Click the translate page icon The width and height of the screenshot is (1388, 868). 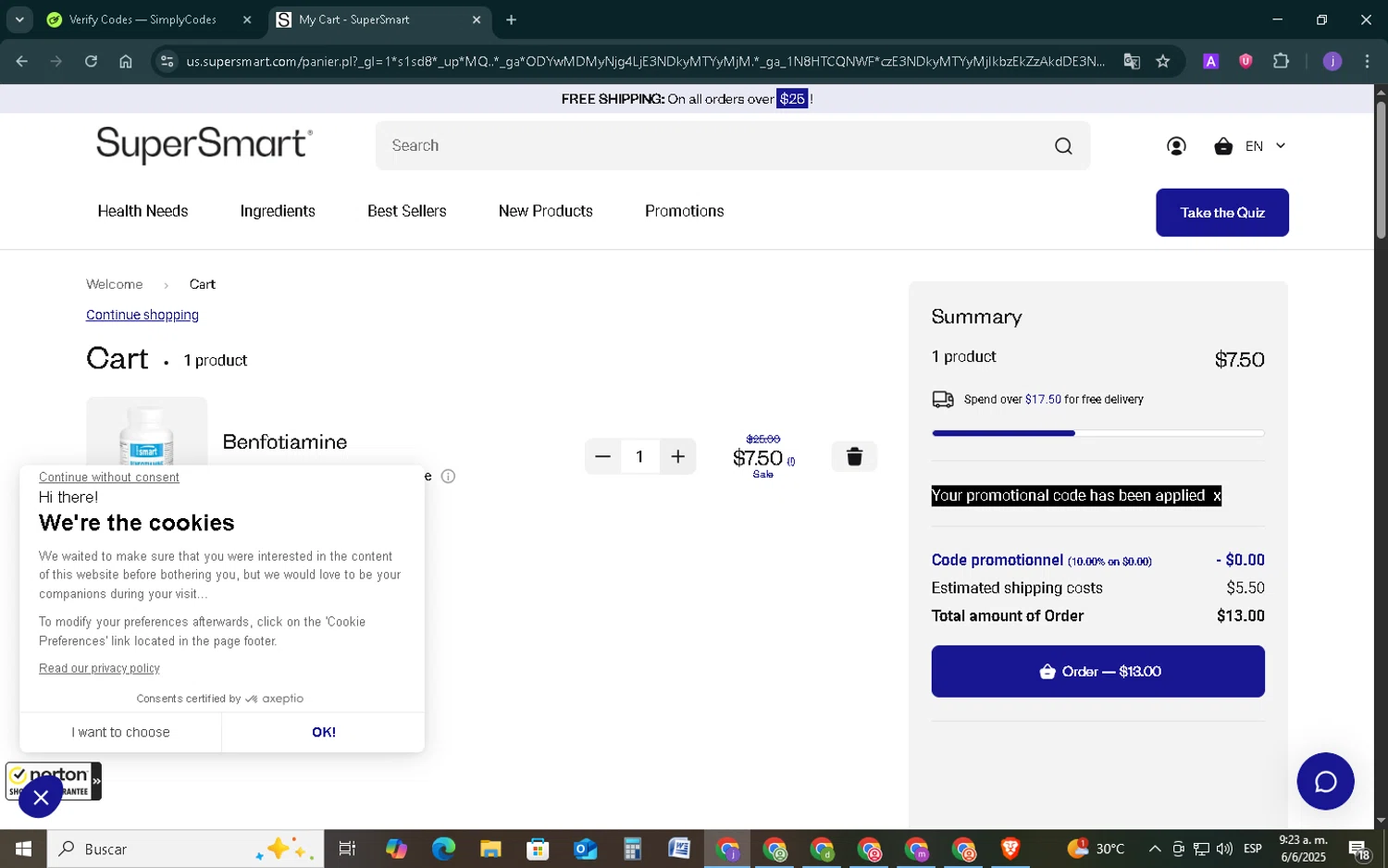coord(1131,62)
